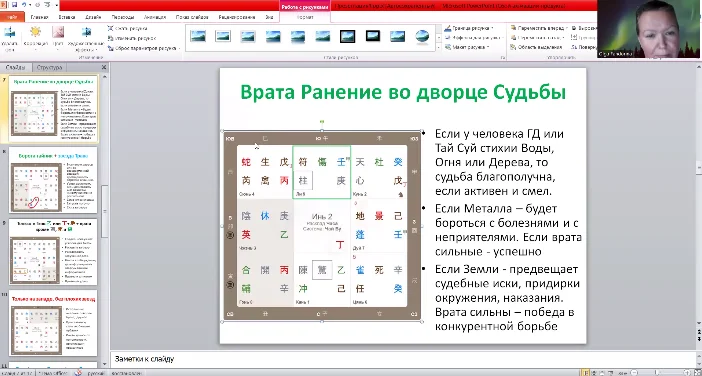Switch to the Outline (Структура) pane tab

(x=50, y=68)
